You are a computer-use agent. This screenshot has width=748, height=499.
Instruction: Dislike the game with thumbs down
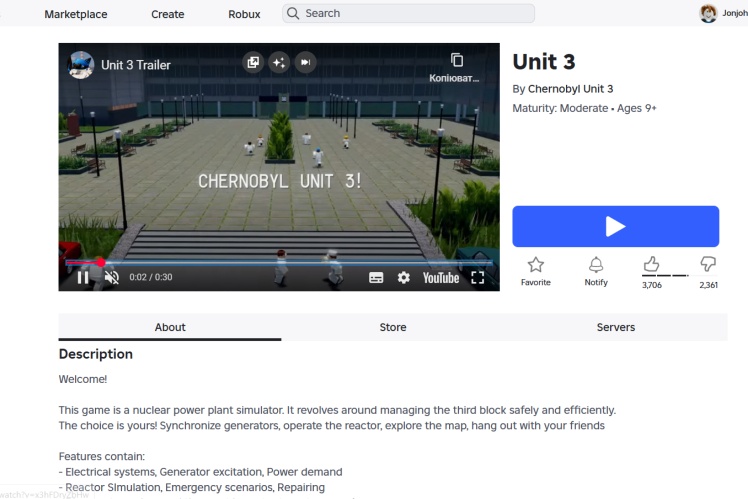708,264
